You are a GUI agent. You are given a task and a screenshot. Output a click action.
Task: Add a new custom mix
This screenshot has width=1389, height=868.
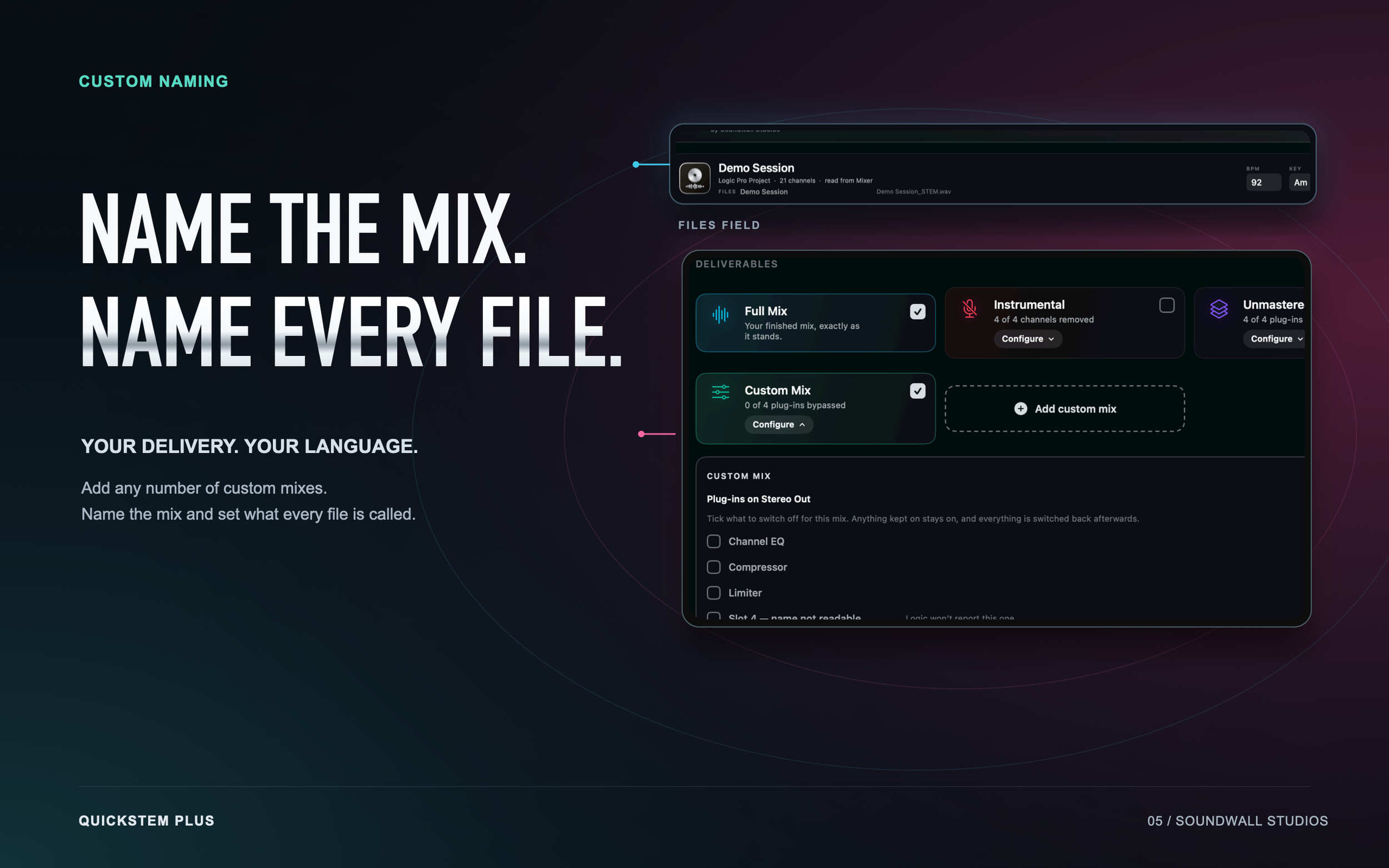1065,409
